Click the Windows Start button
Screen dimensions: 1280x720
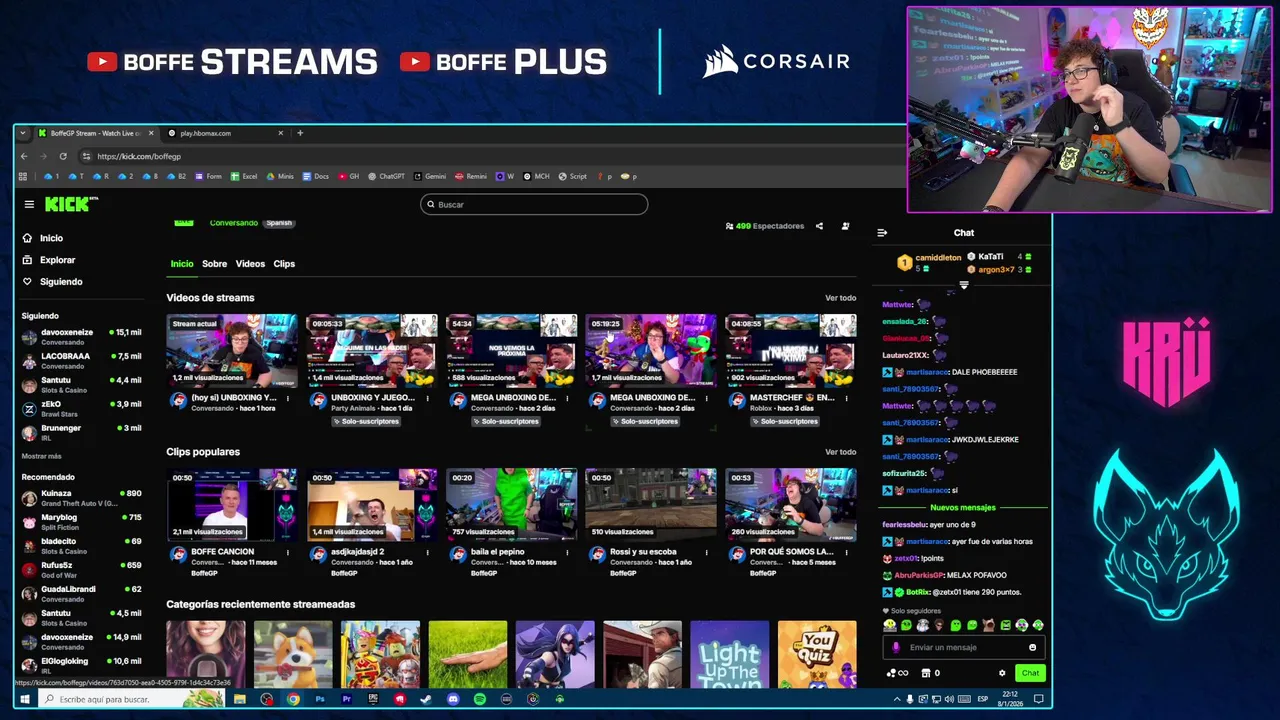click(x=25, y=699)
